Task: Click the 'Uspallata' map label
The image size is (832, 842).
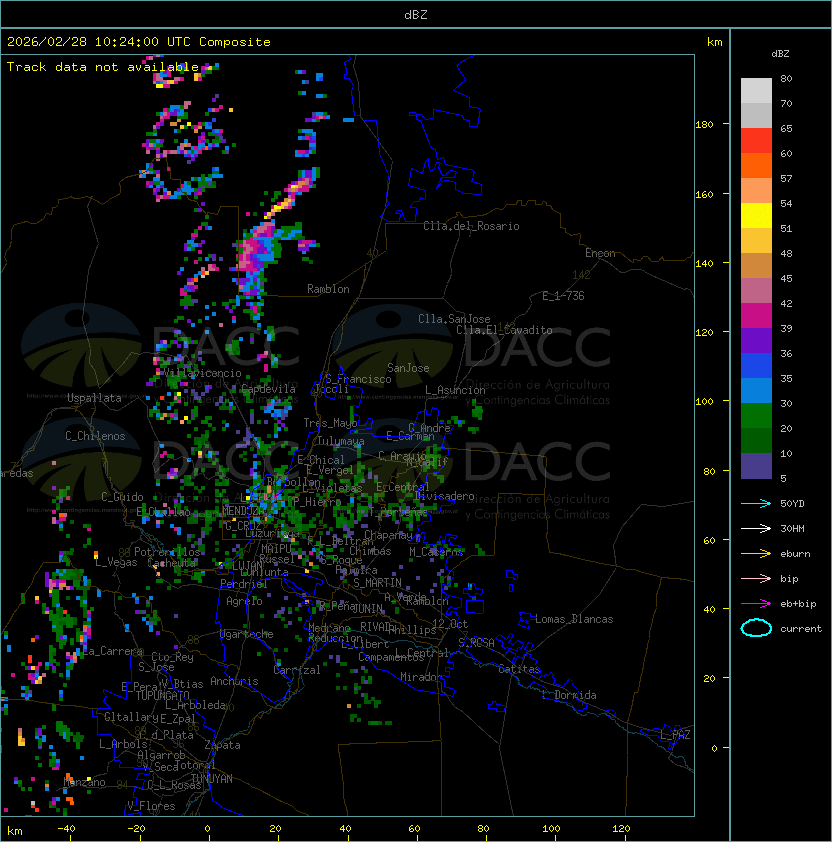Action: point(94,398)
